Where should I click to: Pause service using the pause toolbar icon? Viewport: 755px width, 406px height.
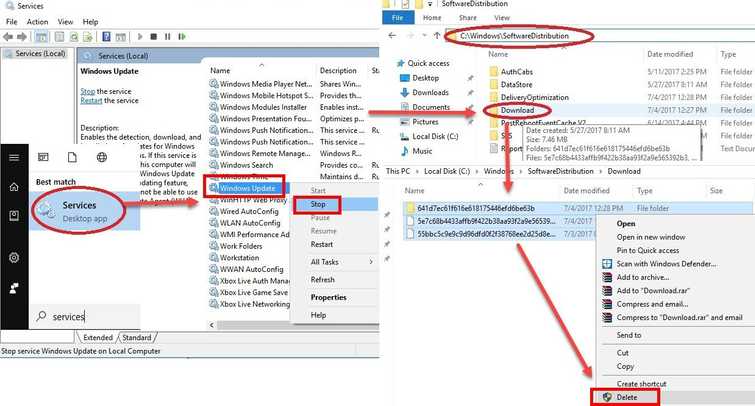[168, 37]
